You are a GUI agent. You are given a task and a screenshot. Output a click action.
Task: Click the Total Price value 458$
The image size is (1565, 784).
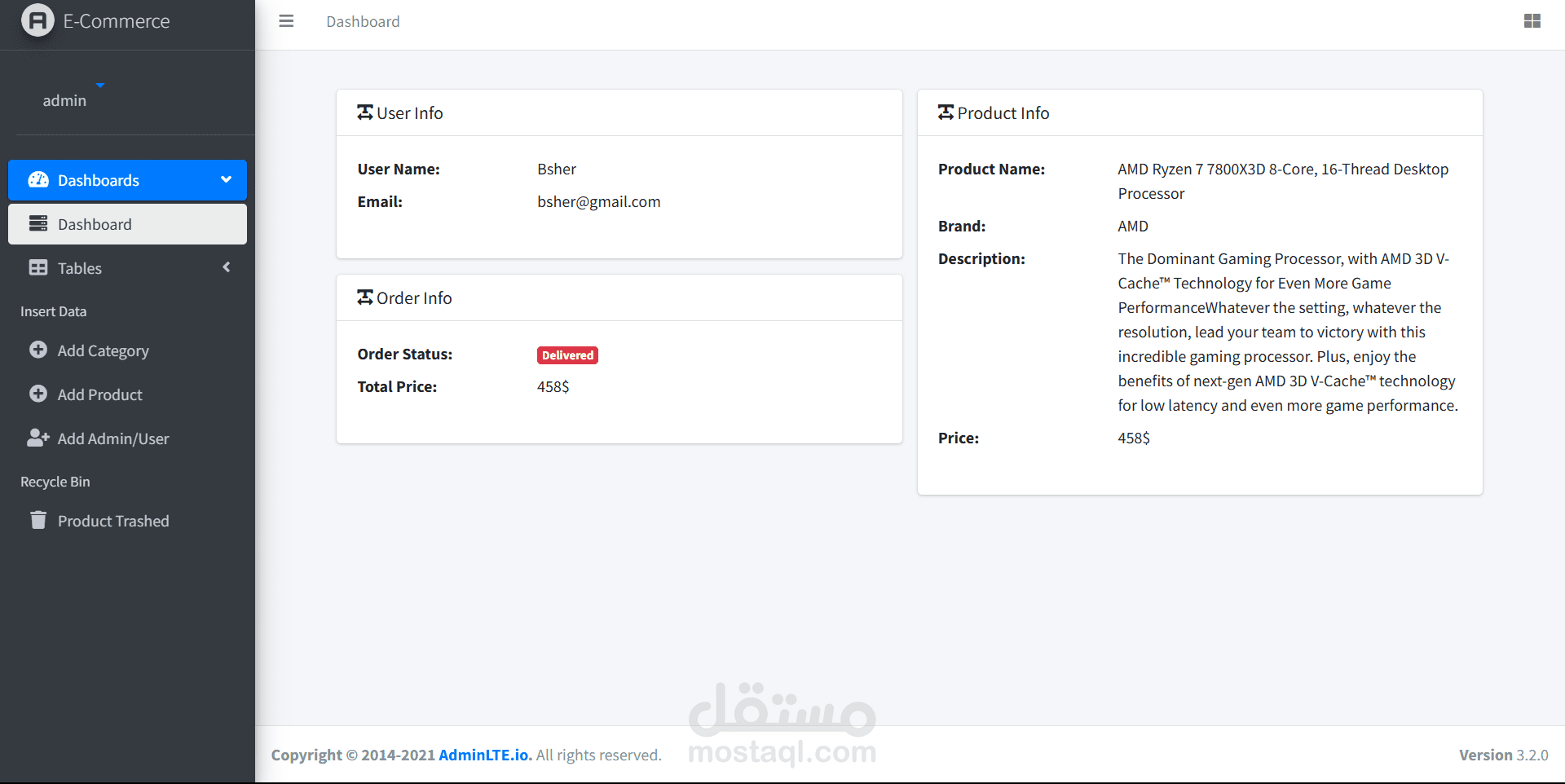553,387
